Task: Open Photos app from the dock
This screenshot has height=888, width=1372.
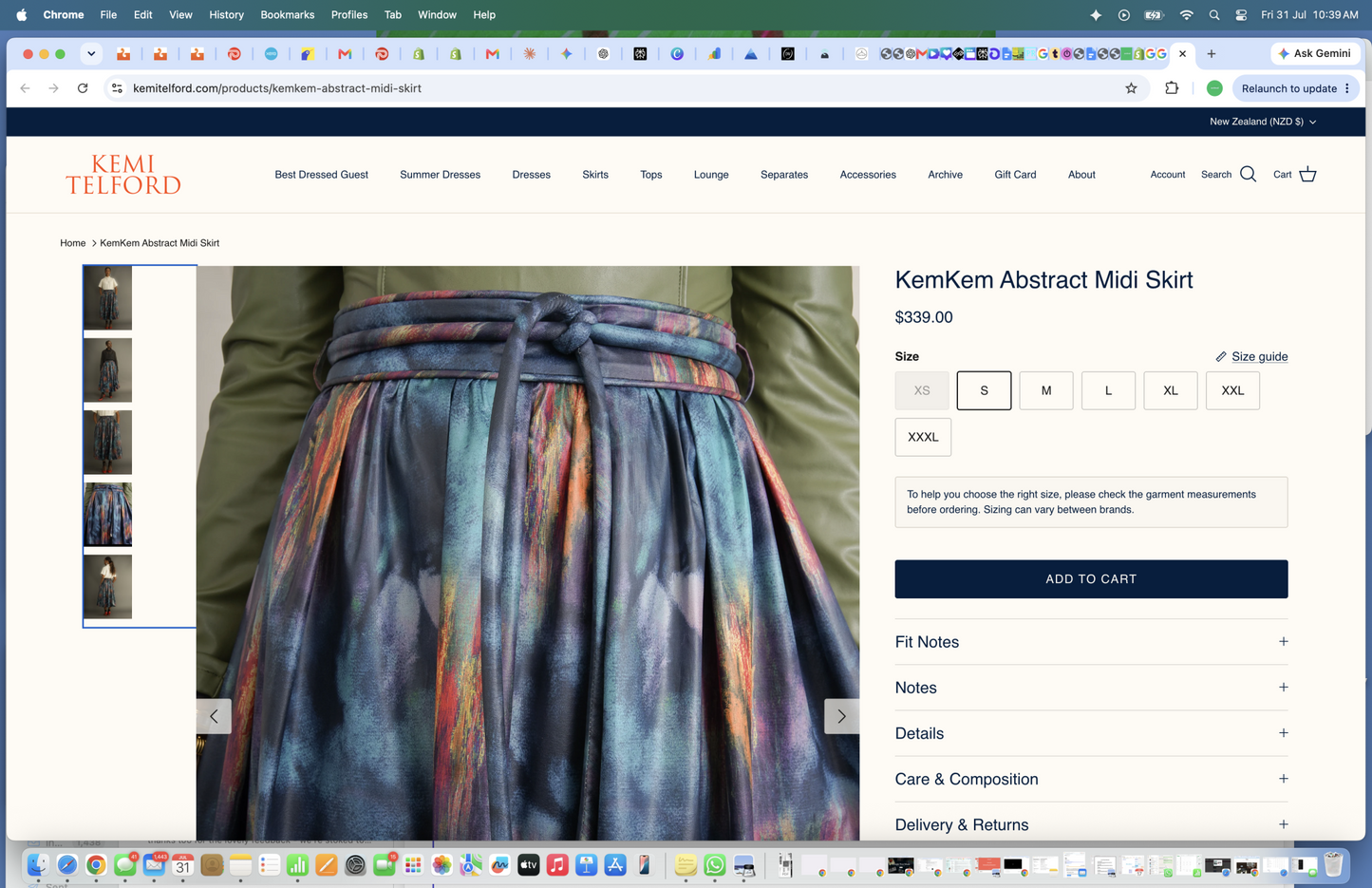Action: click(x=442, y=865)
